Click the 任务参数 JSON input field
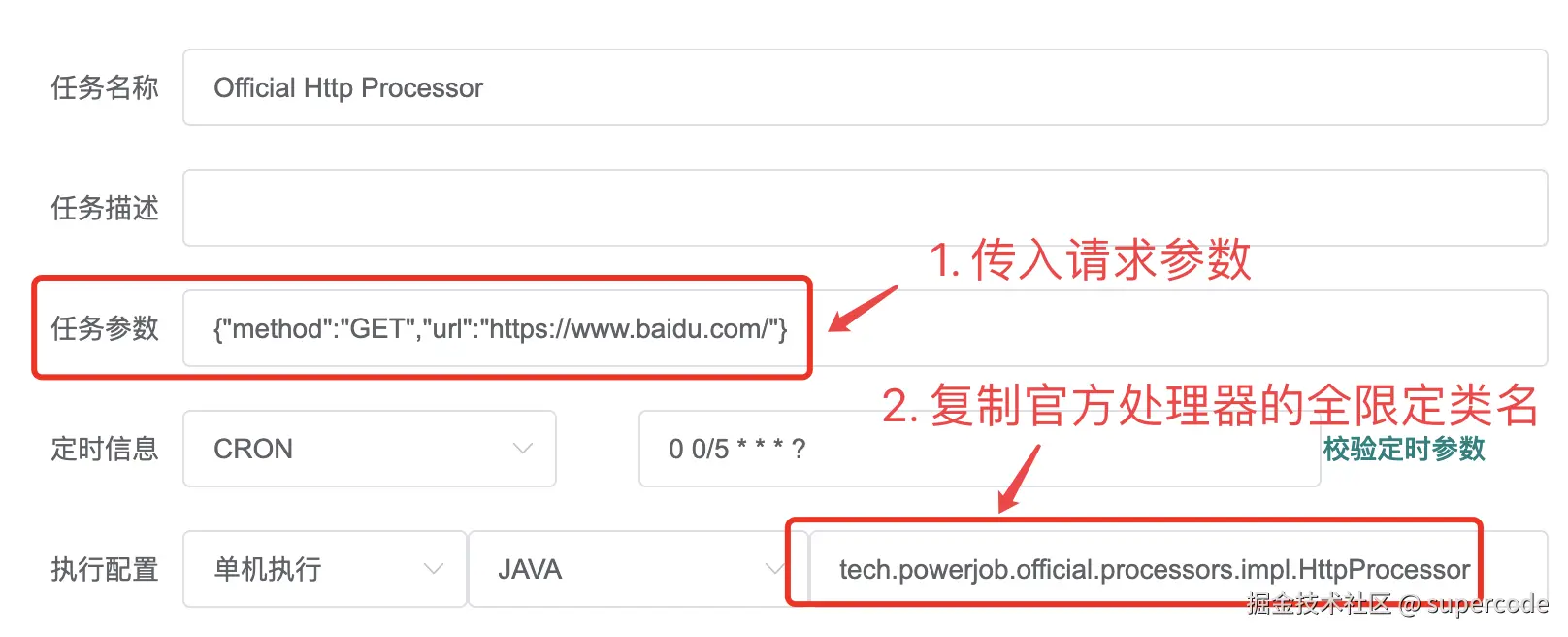This screenshot has width=1568, height=637. pos(866,328)
